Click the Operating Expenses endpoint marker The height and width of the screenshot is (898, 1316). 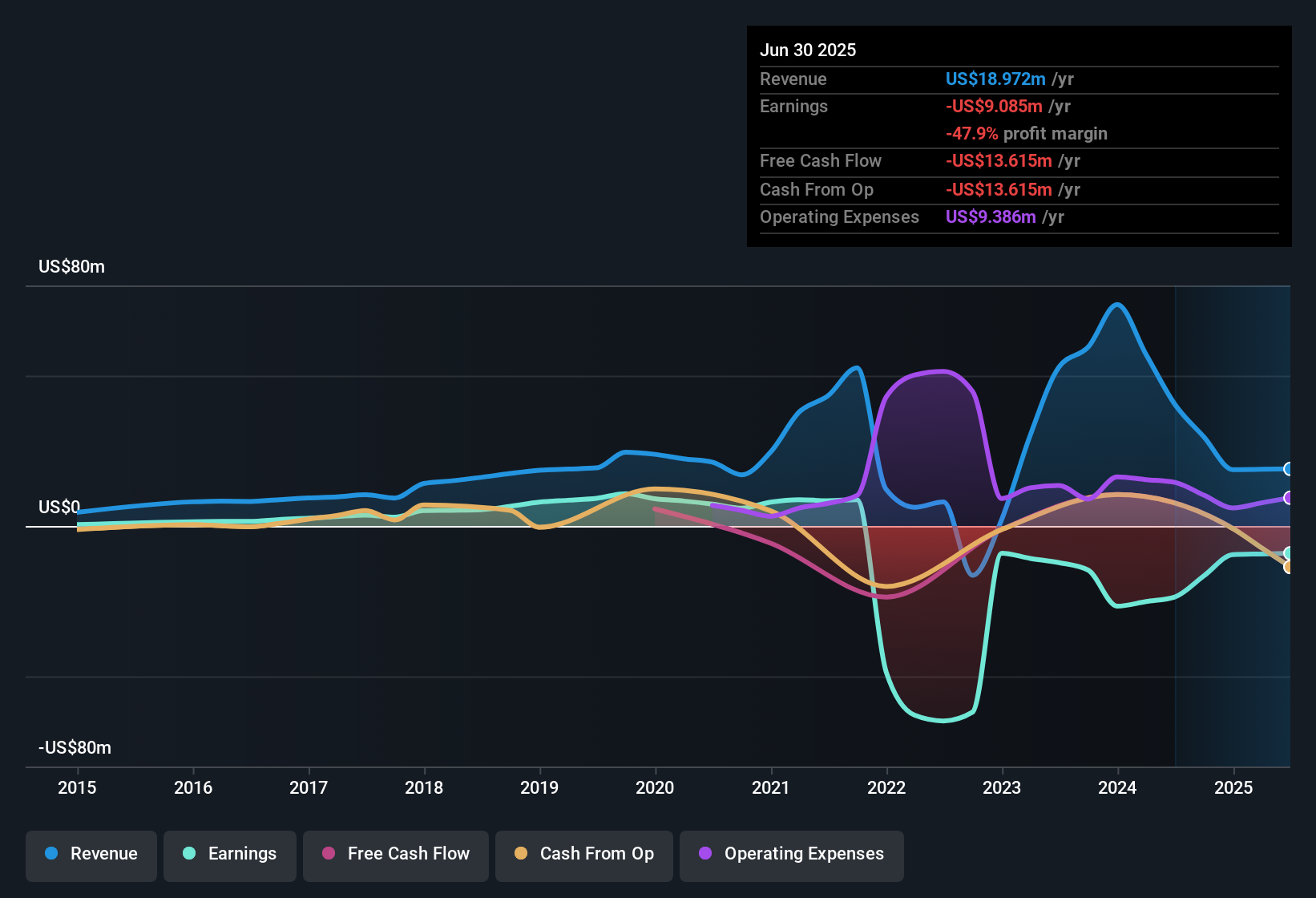point(1288,498)
